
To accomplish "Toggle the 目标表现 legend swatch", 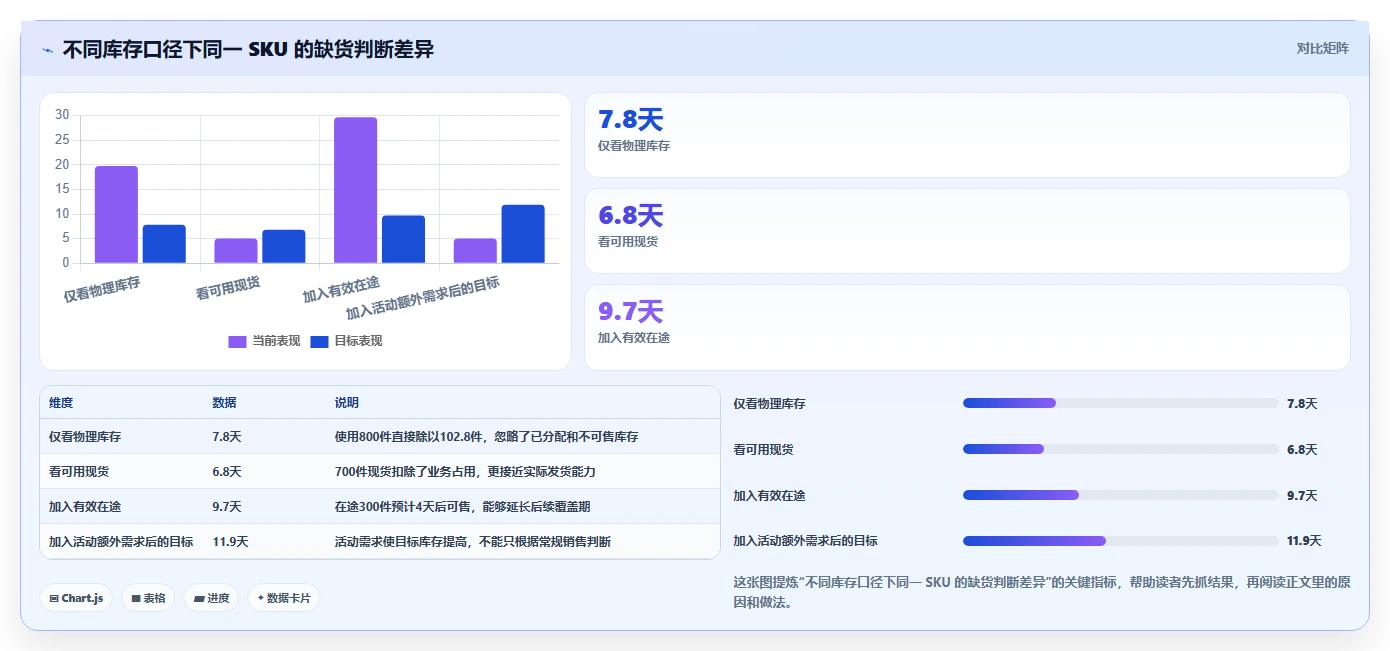I will (319, 341).
